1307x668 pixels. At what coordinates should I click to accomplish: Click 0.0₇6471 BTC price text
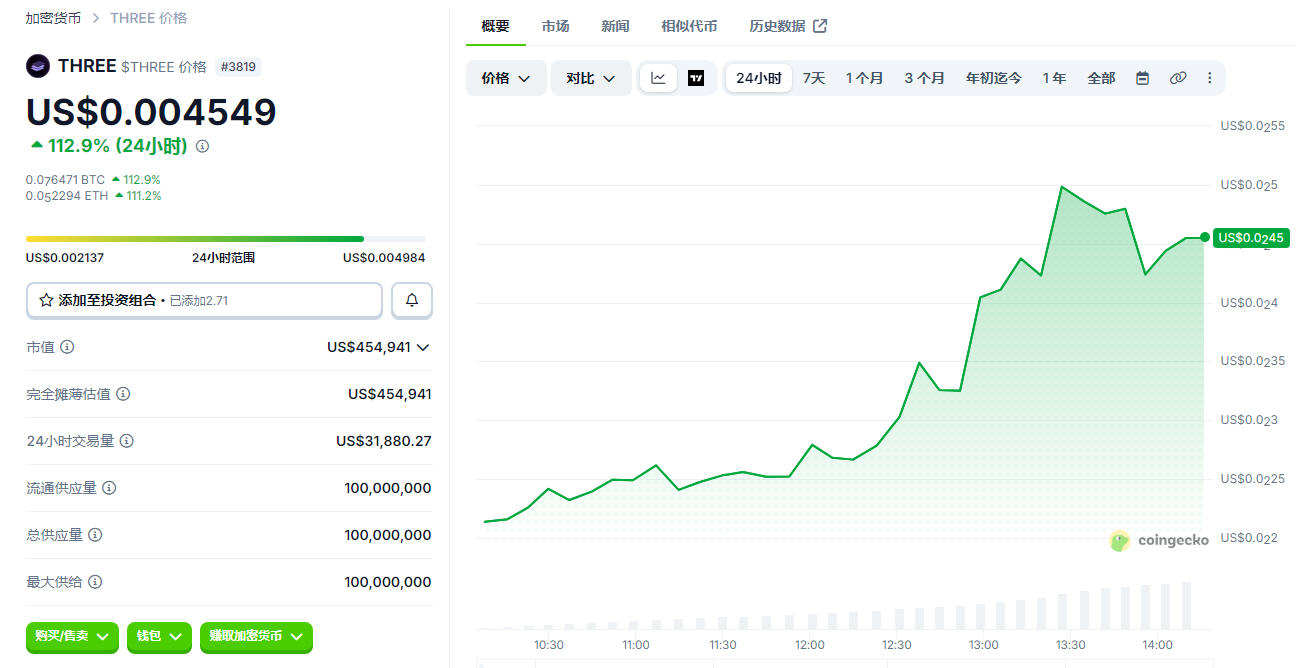(65, 180)
